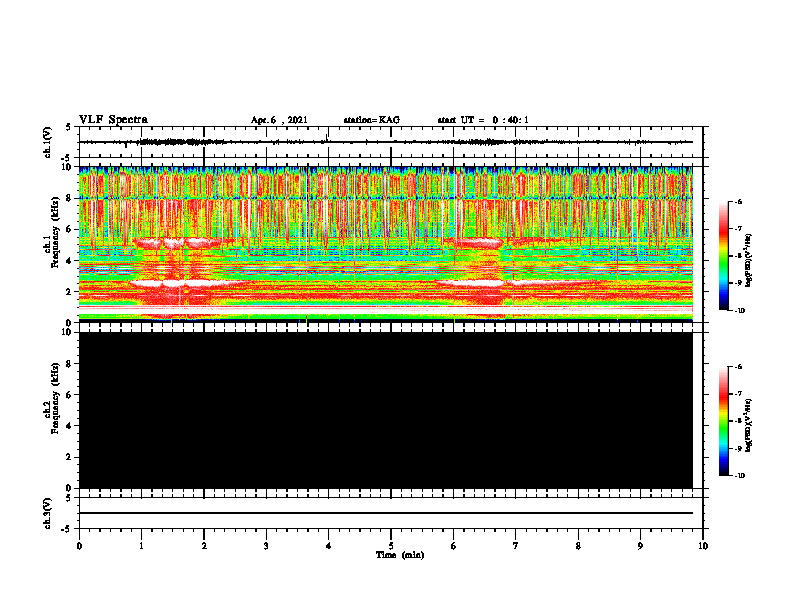Screen dimensions: 792x612
Task: Click the ch.2 colorbar "log(PSD)" unit label
Action: [749, 425]
